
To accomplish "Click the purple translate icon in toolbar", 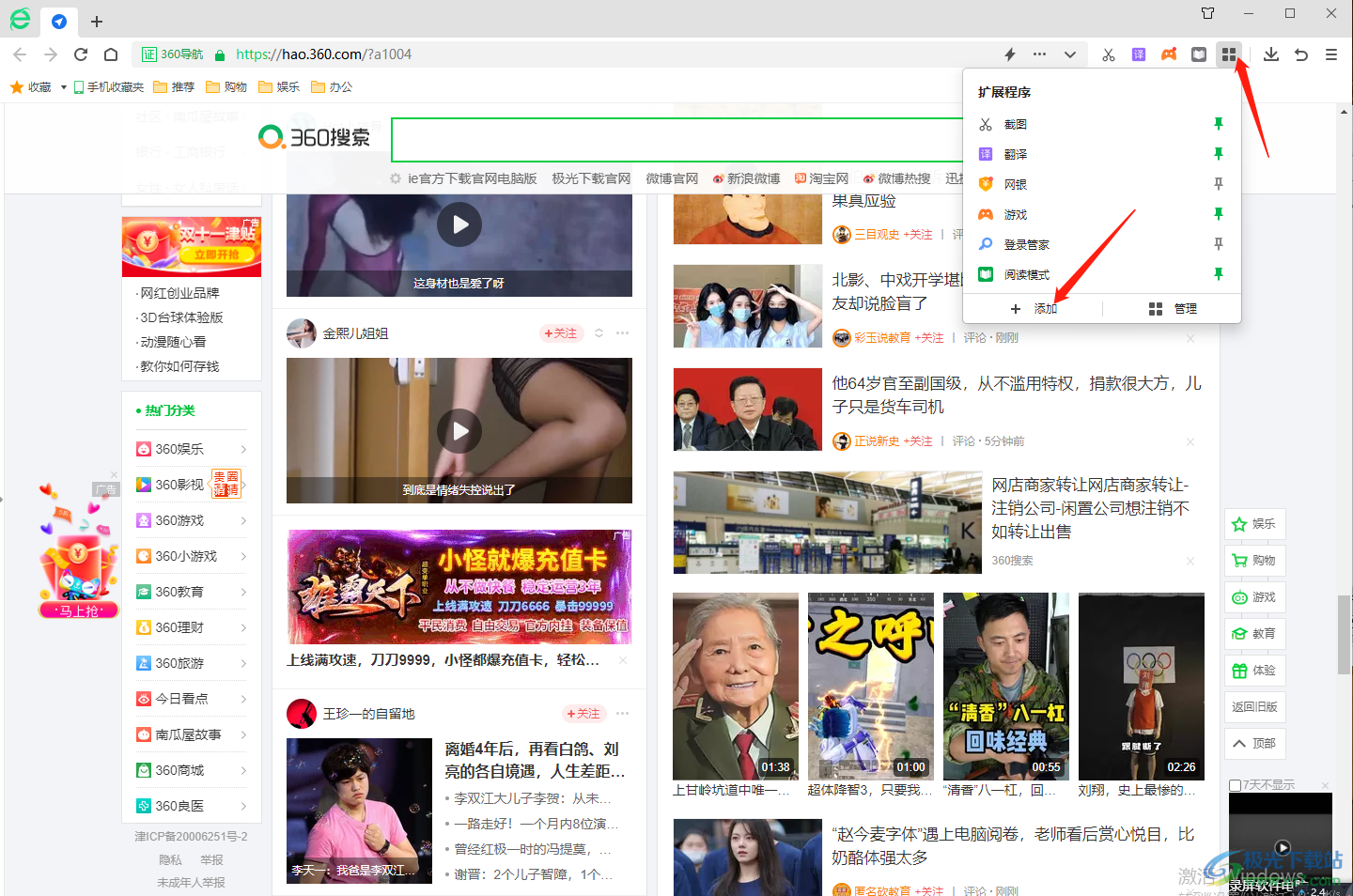I will click(x=1139, y=54).
